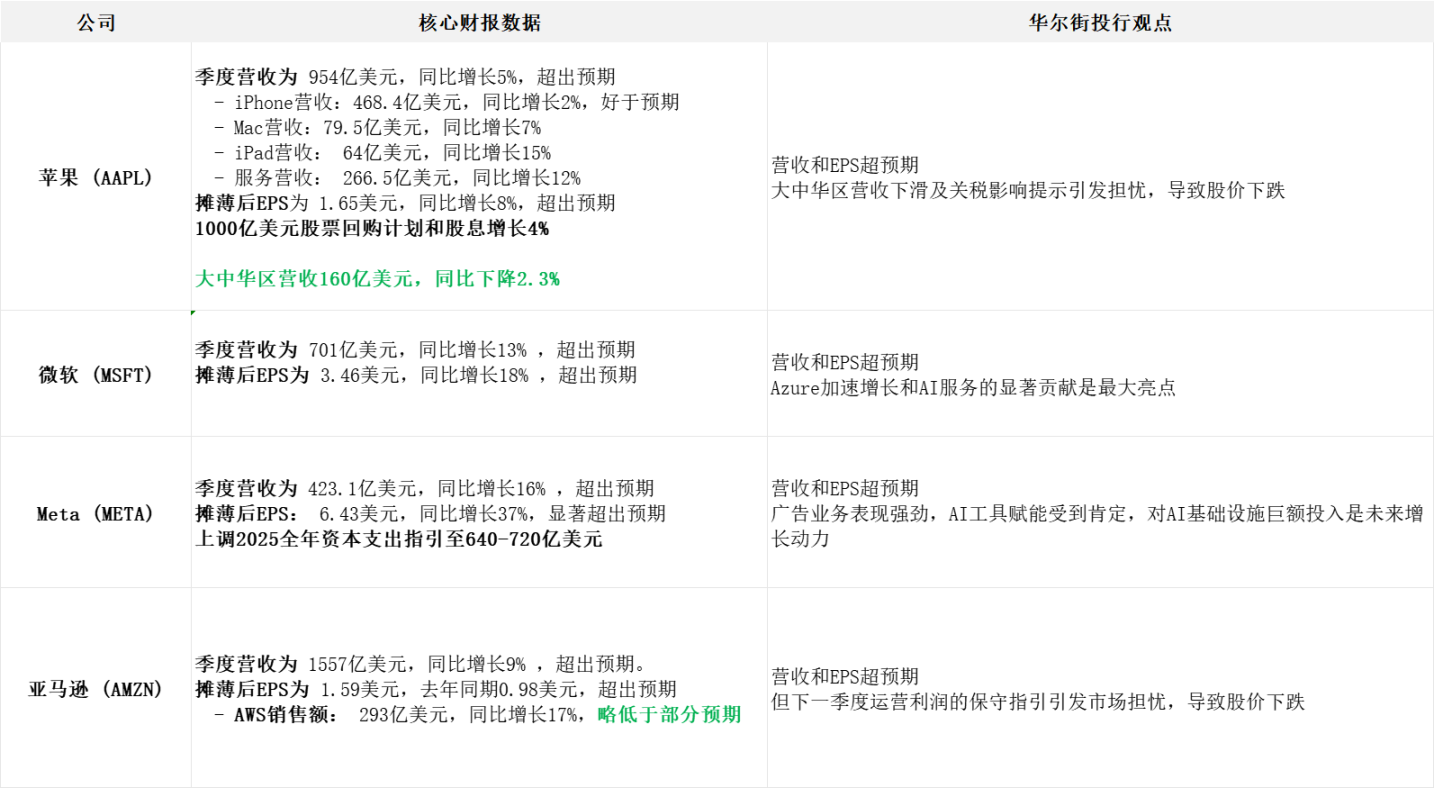The width and height of the screenshot is (1434, 788).
Task: Select Apple's 摊薄后EPS为 1.65美元 line
Action: 405,203
